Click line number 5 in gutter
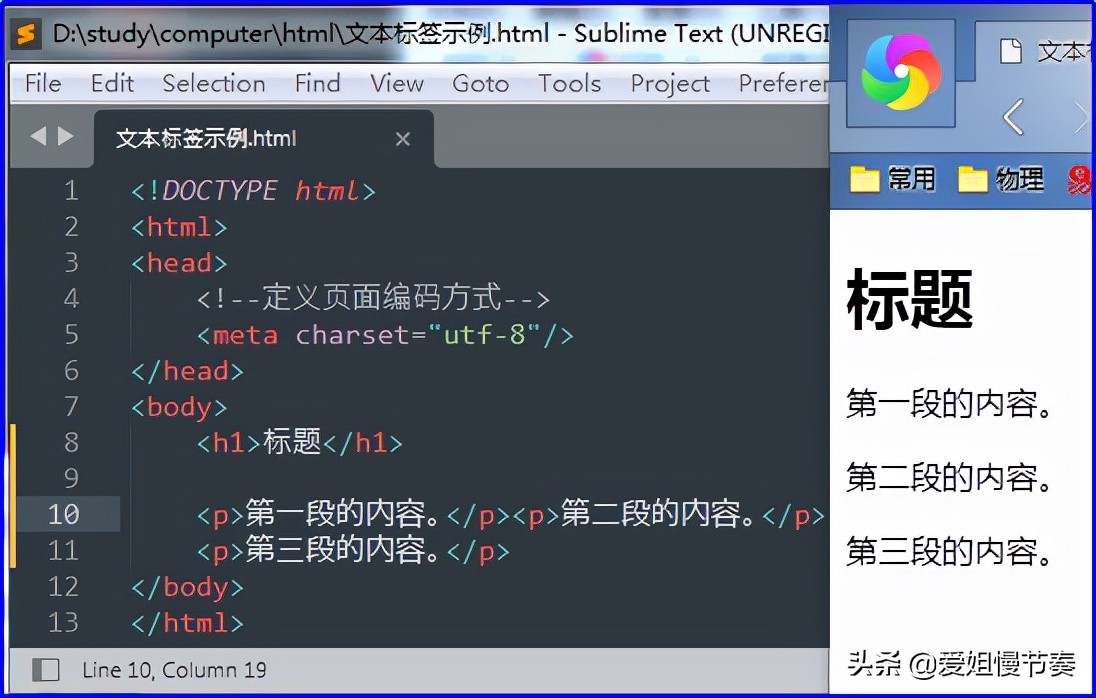 click(71, 335)
